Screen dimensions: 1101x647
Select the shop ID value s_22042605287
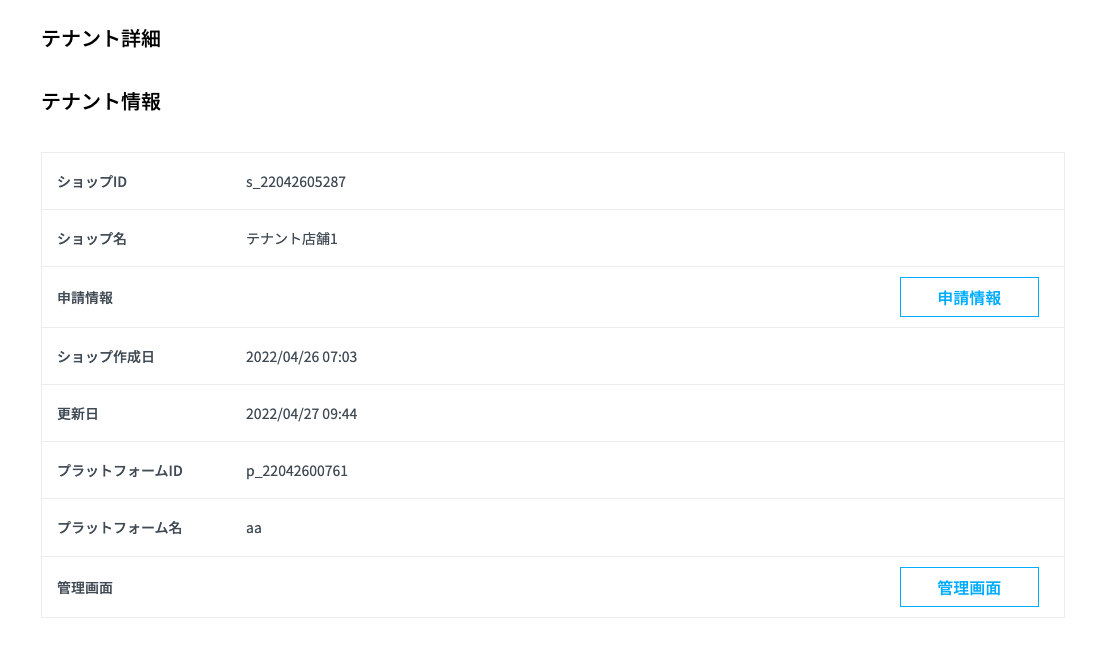click(296, 181)
